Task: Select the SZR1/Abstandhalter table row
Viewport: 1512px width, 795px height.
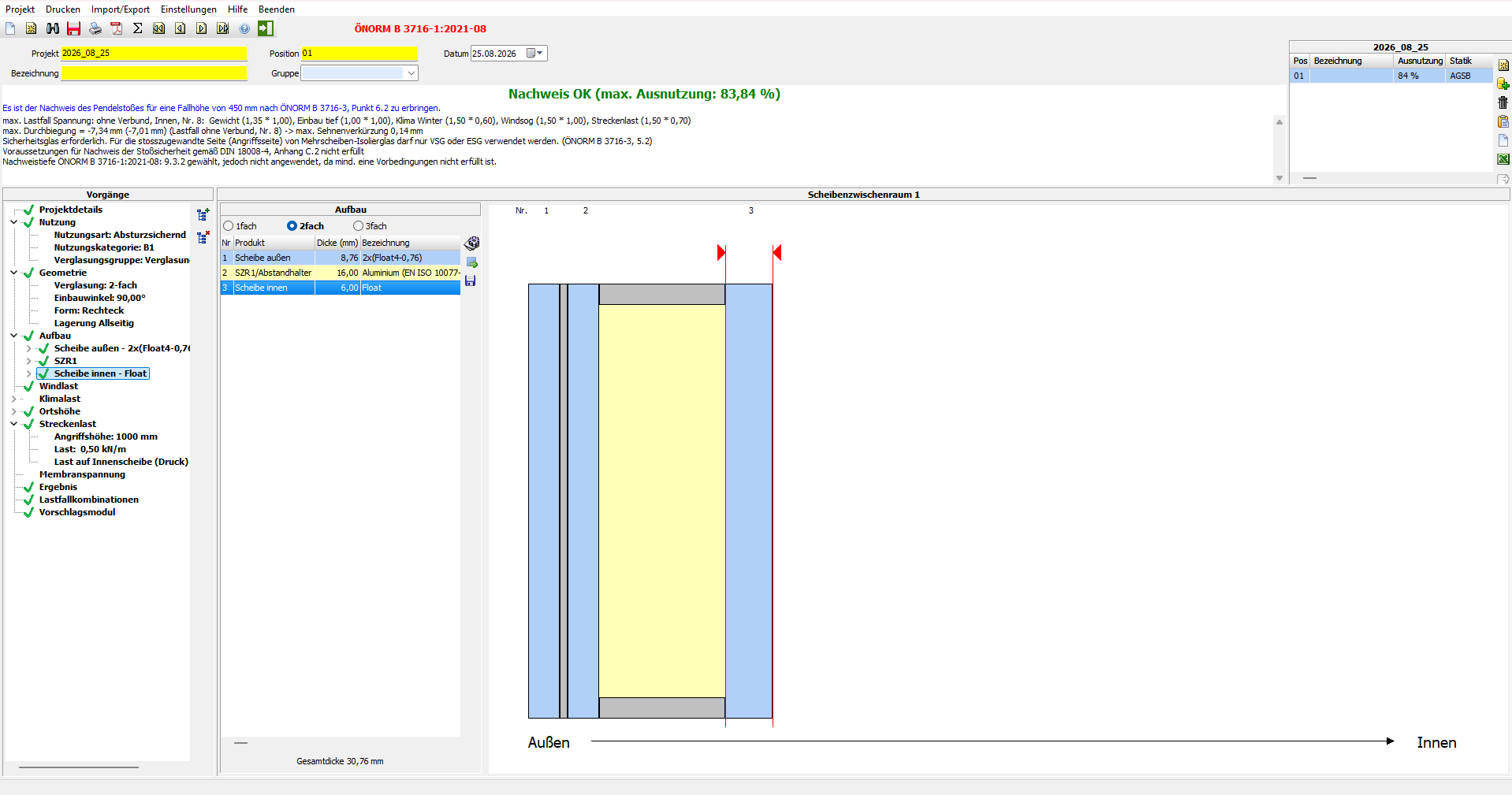Action: pos(341,273)
